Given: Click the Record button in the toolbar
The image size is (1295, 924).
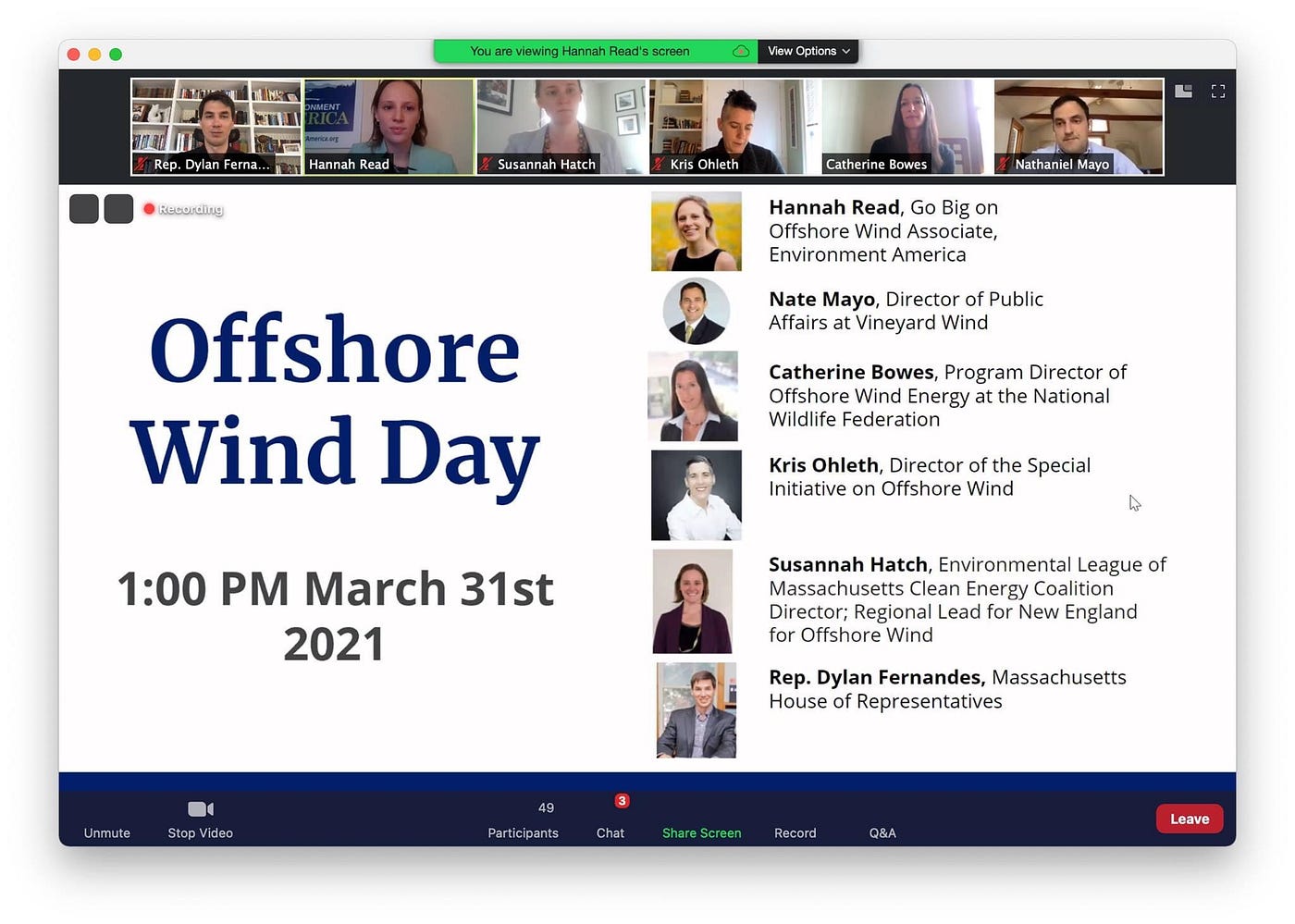Looking at the screenshot, I should [795, 832].
